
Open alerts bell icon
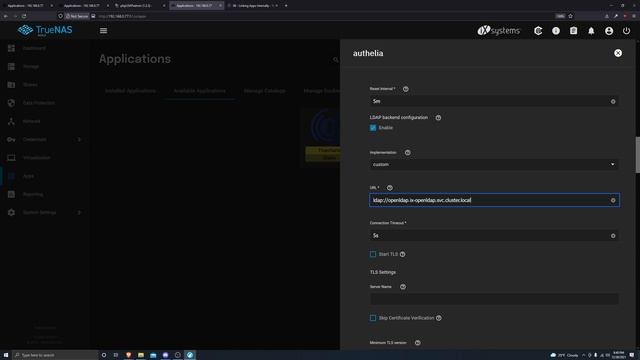coord(591,31)
